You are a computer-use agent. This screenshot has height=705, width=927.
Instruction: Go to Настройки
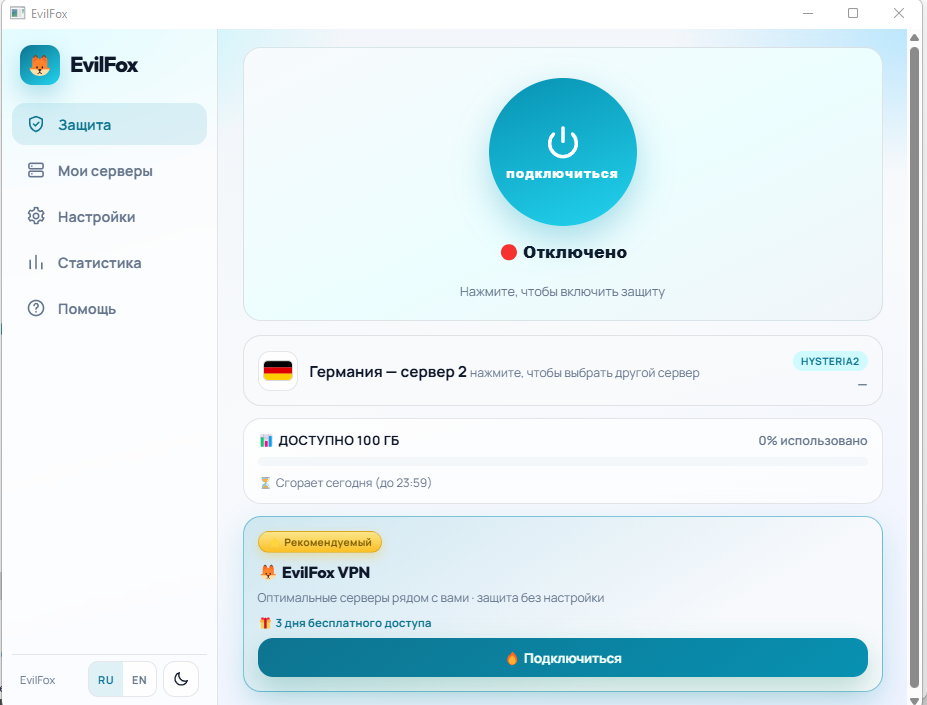(109, 216)
